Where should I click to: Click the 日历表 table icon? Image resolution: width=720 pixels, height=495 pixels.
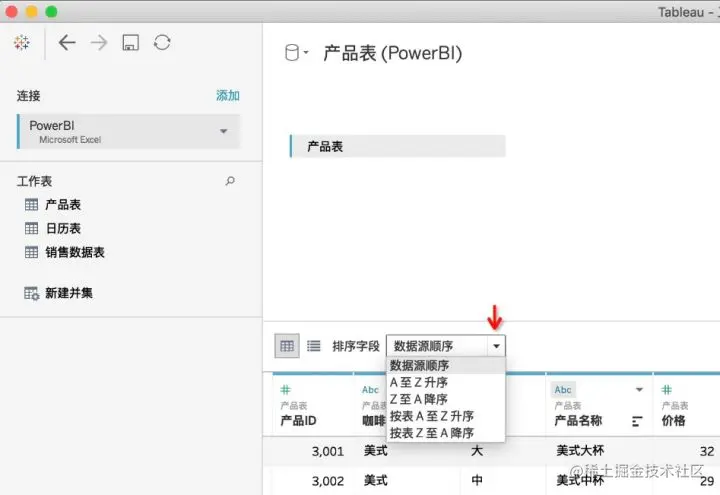coord(31,228)
